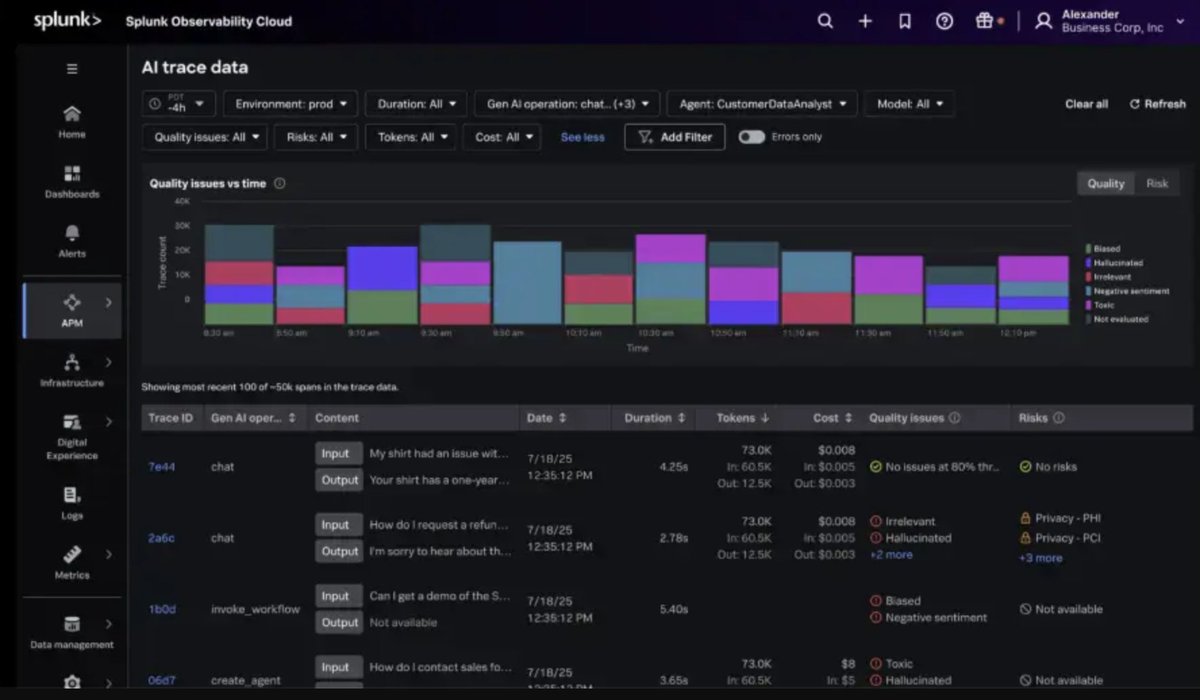Click the Add Filter button
Screen dimensions: 1200x700
point(675,137)
